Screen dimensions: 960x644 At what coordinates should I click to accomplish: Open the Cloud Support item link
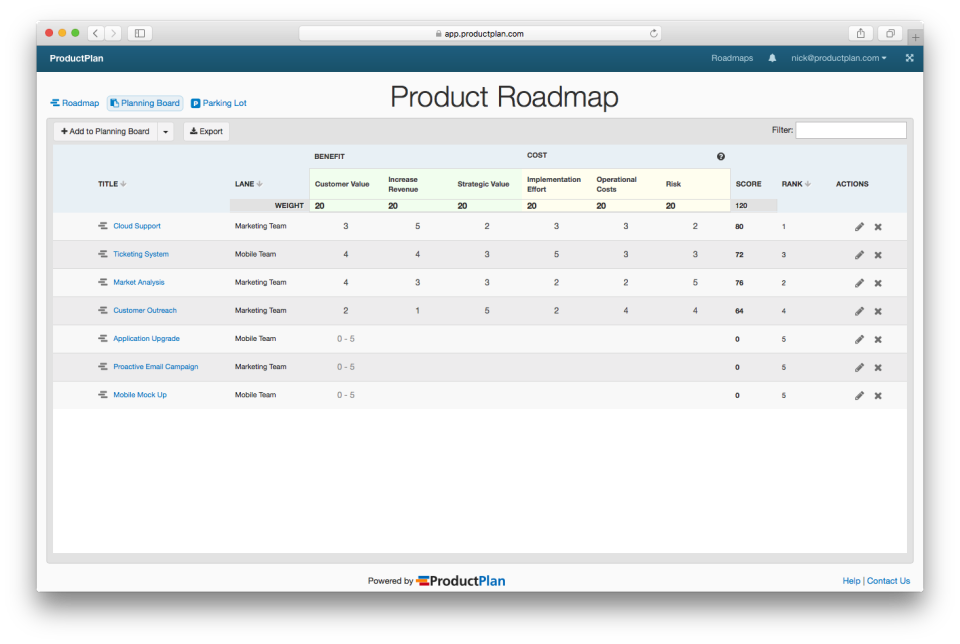pos(137,226)
